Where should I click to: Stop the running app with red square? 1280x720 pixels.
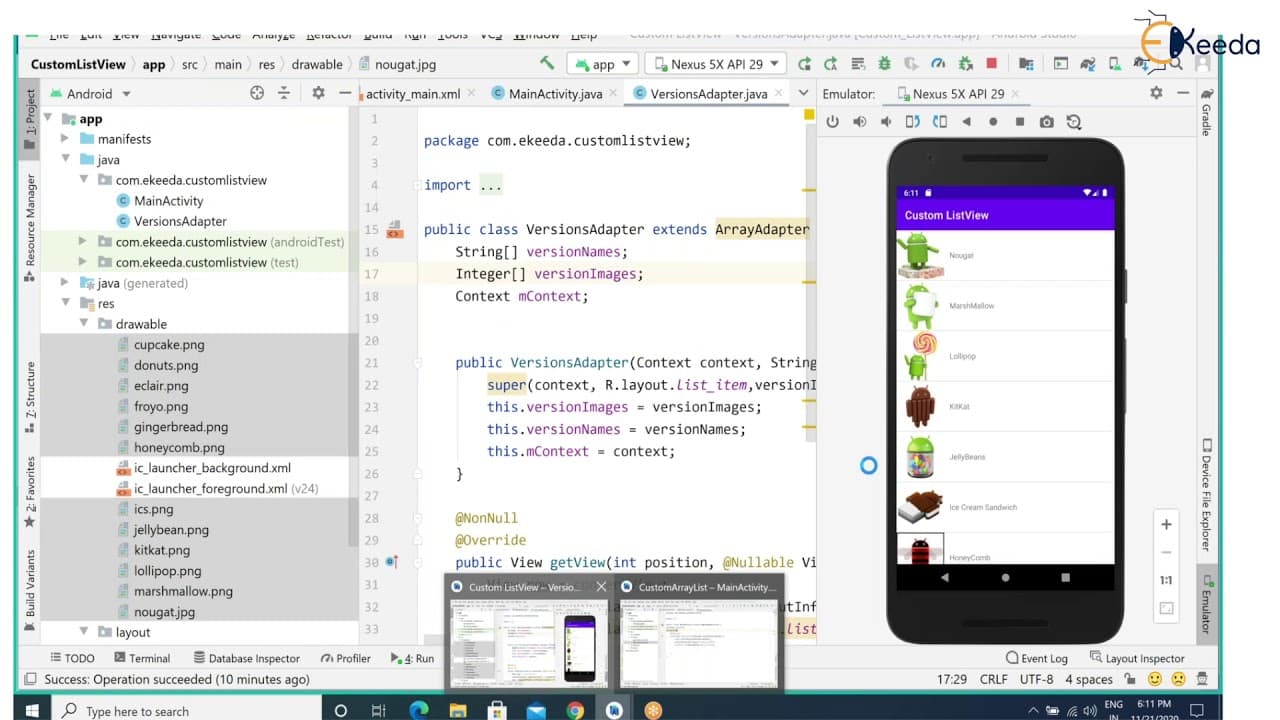pos(991,64)
